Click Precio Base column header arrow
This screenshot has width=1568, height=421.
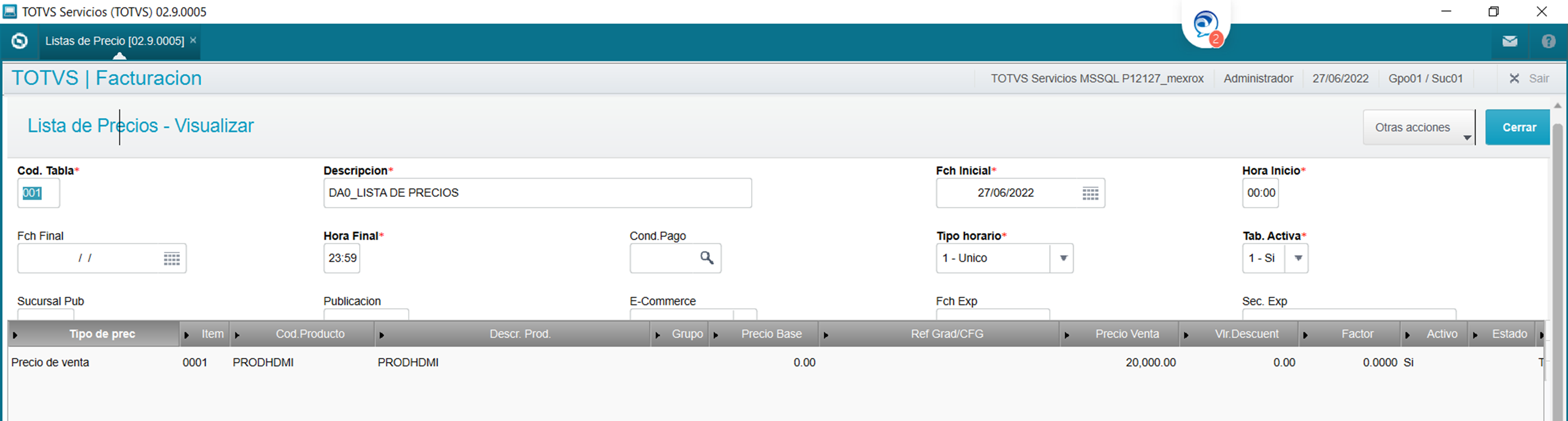coord(716,335)
